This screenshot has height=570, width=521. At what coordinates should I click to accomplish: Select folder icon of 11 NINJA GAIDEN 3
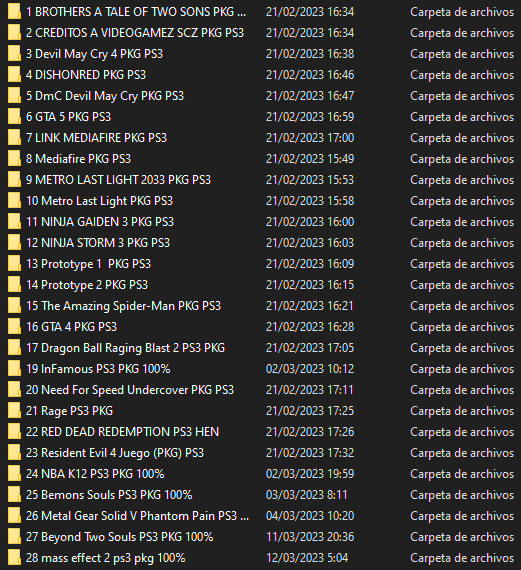(14, 222)
